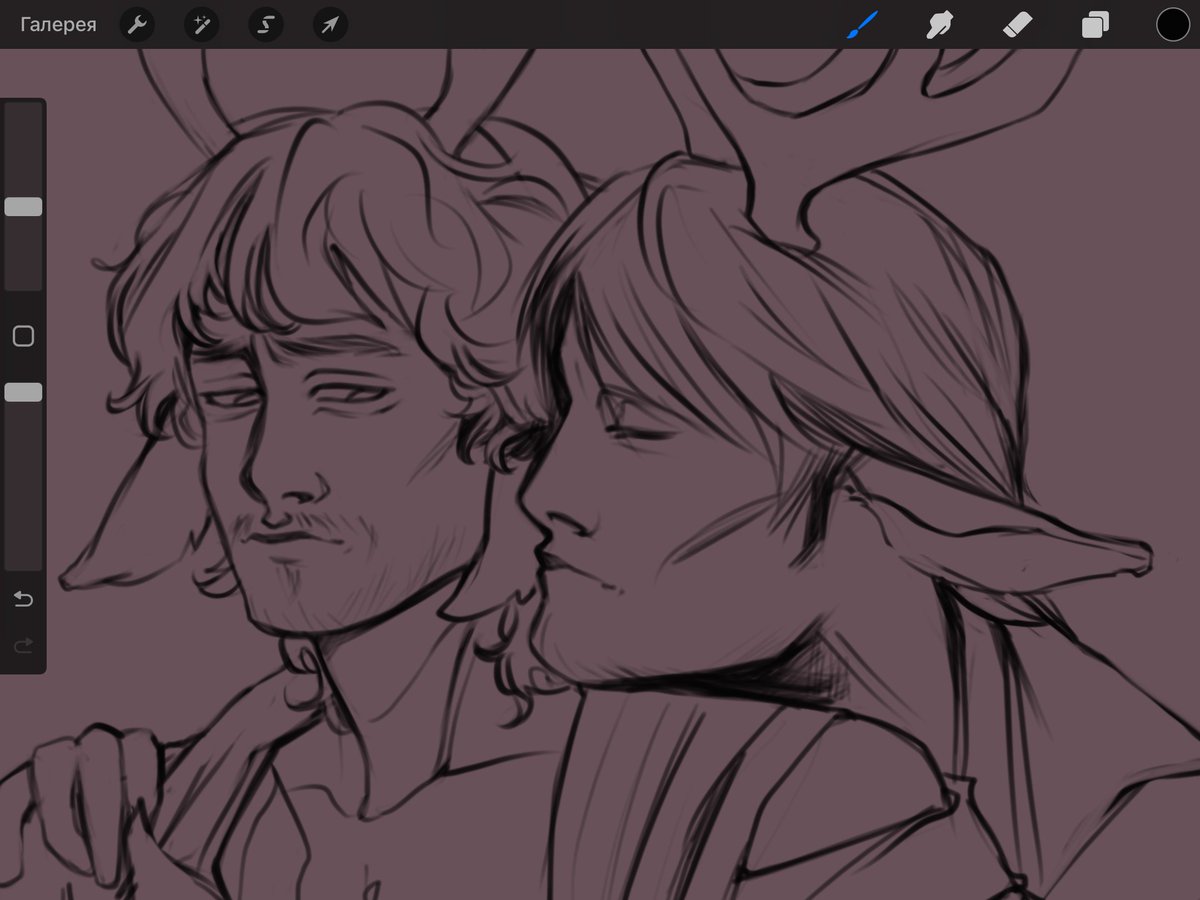Undo the last stroke with undo arrow
This screenshot has width=1200, height=900.
tap(23, 599)
